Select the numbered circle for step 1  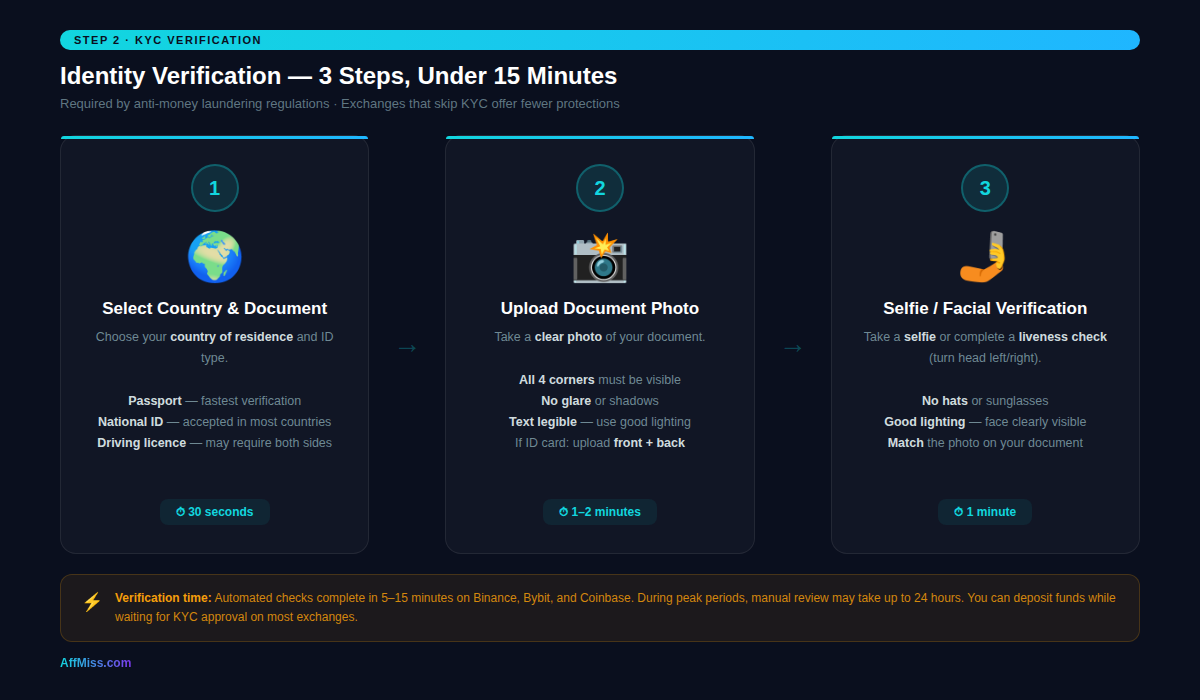(215, 187)
